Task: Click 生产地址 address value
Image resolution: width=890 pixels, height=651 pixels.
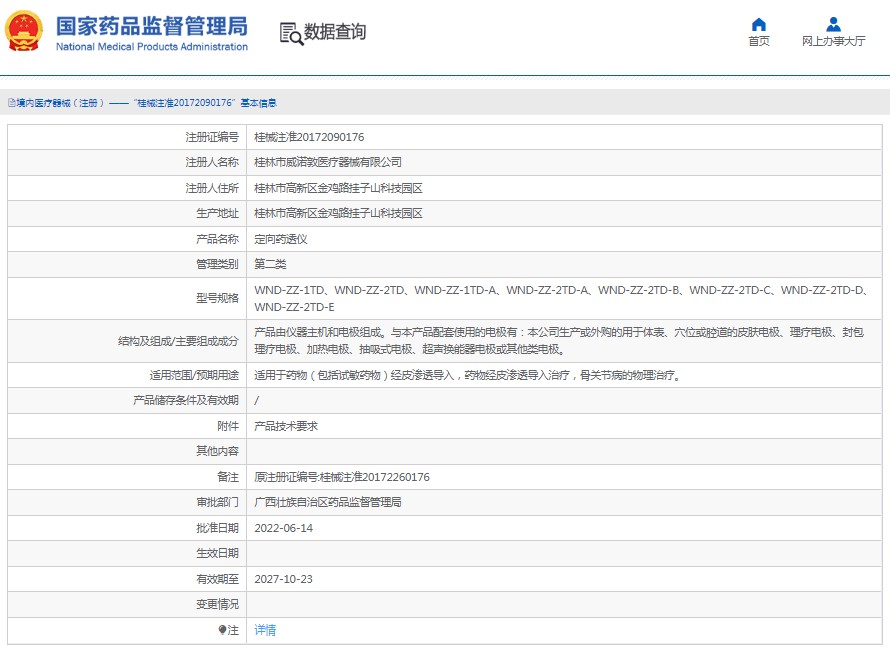Action: tap(338, 213)
